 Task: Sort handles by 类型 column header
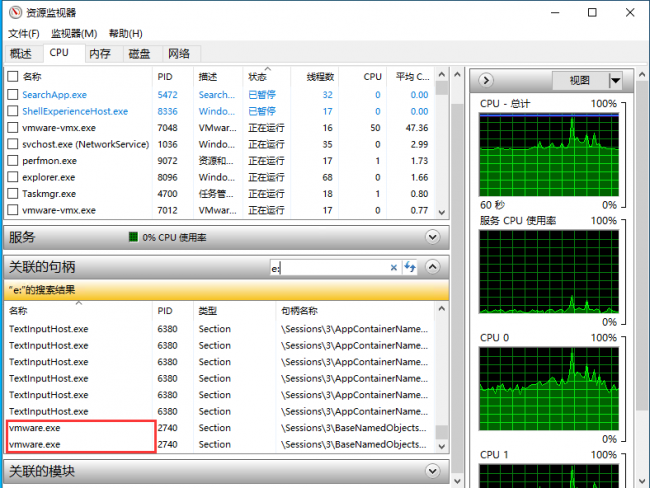point(234,311)
